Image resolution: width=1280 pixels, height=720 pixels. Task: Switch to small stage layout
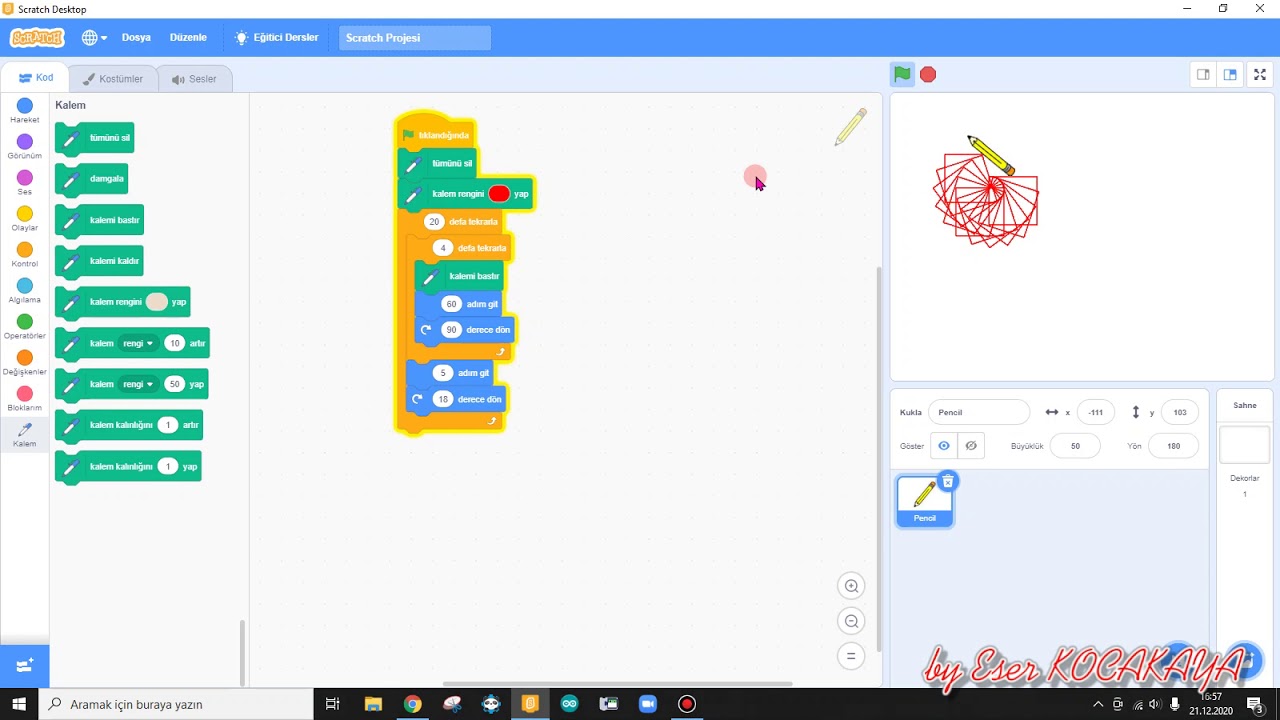tap(1203, 74)
